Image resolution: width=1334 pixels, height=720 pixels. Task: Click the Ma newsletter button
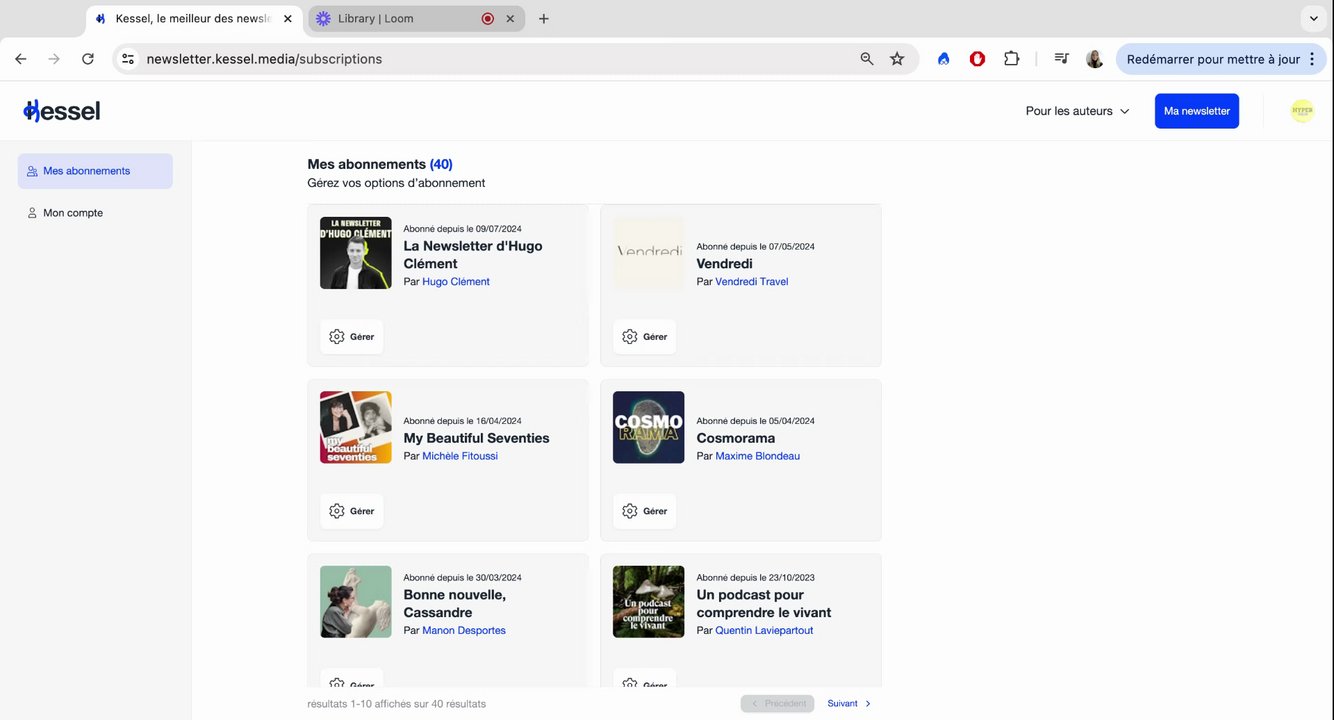[1196, 111]
